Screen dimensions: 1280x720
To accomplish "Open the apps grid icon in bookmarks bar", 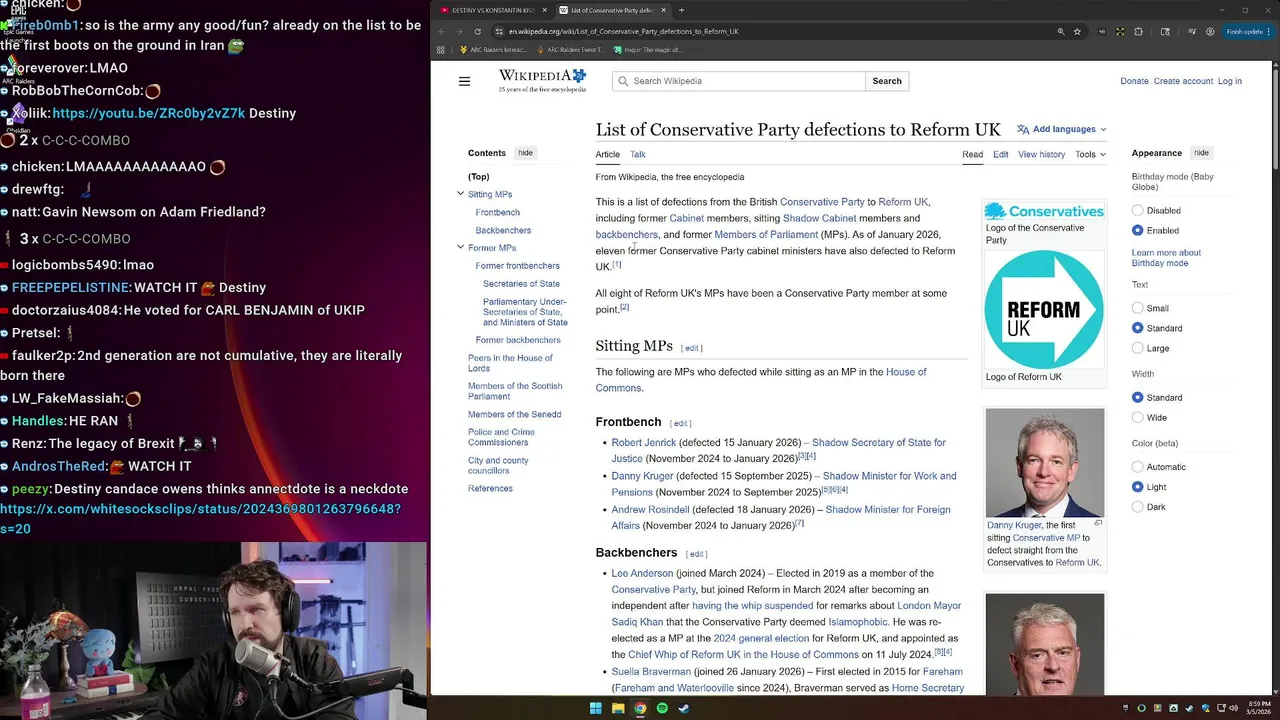I will (x=440, y=50).
